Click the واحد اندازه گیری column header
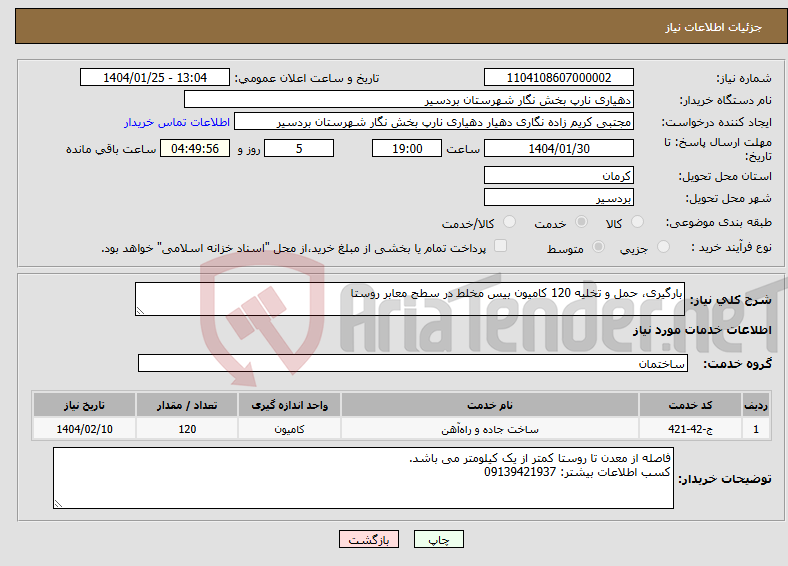Viewport: 788px width, 566px height. click(x=289, y=405)
